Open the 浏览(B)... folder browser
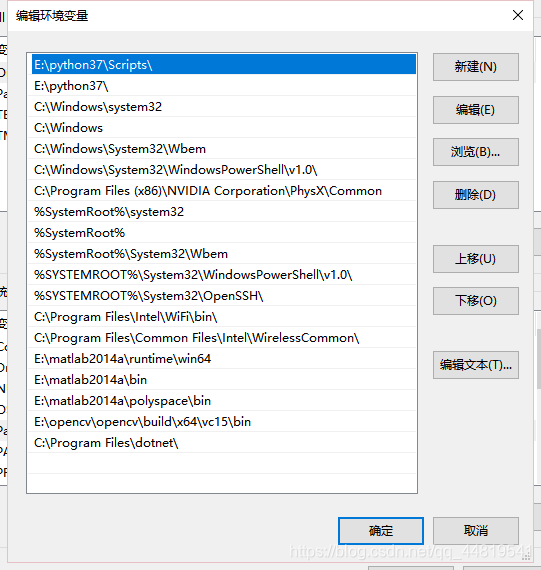The width and height of the screenshot is (541, 570). 476,152
